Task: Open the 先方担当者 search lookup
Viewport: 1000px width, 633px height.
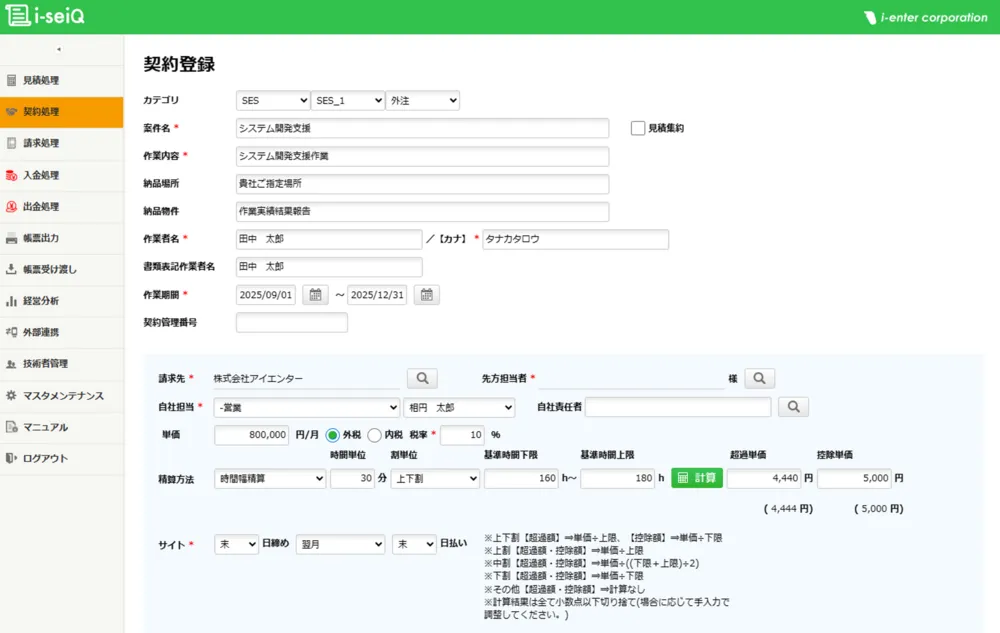Action: pyautogui.click(x=761, y=378)
